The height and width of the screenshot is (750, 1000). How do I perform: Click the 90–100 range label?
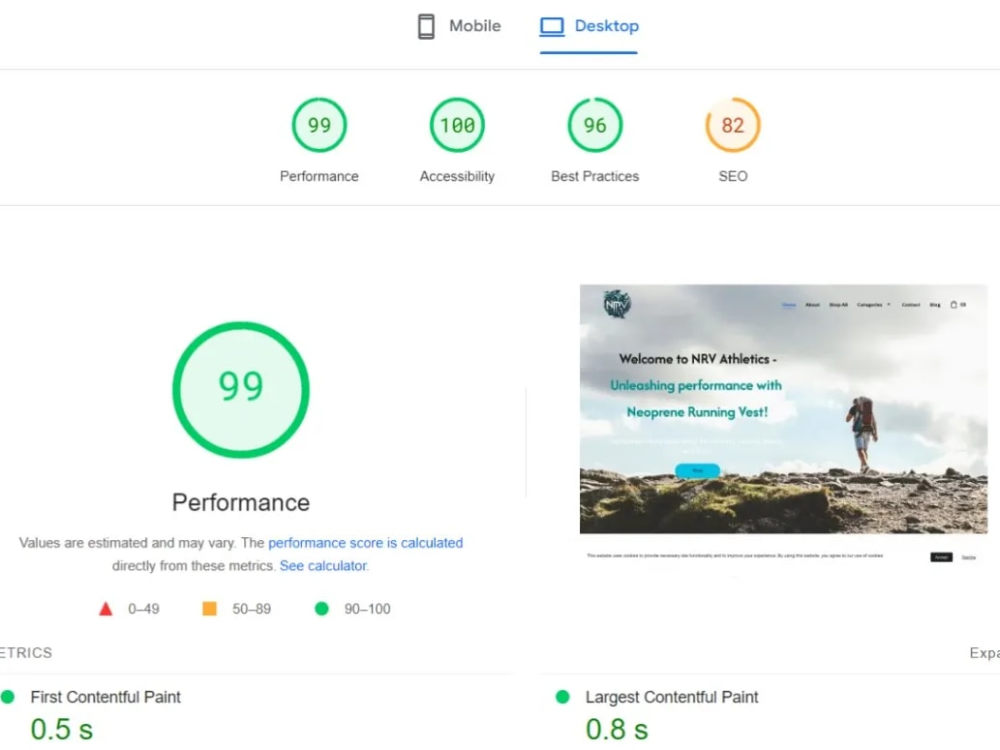pos(367,609)
